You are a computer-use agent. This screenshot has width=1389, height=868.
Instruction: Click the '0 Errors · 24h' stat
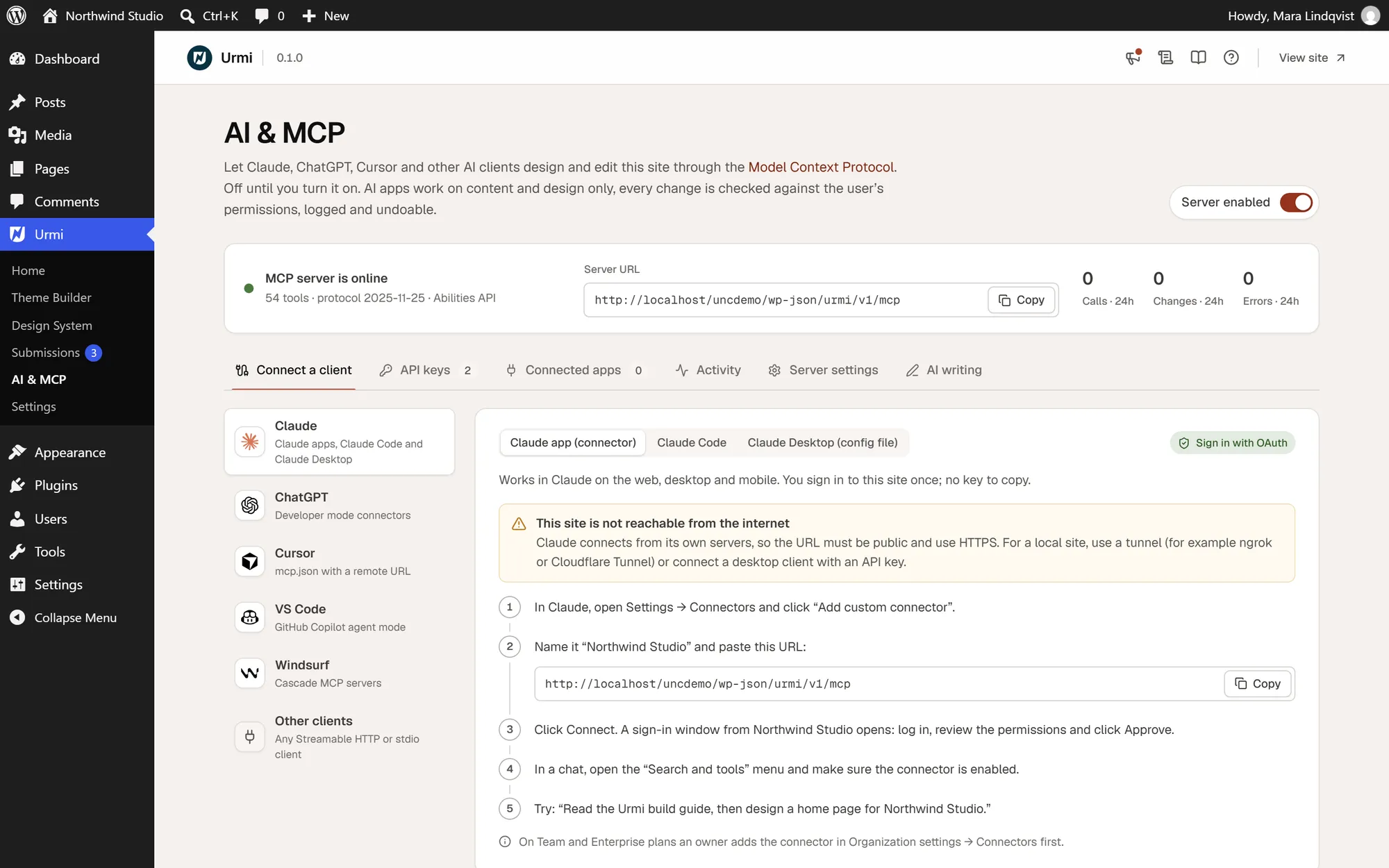(x=1270, y=288)
